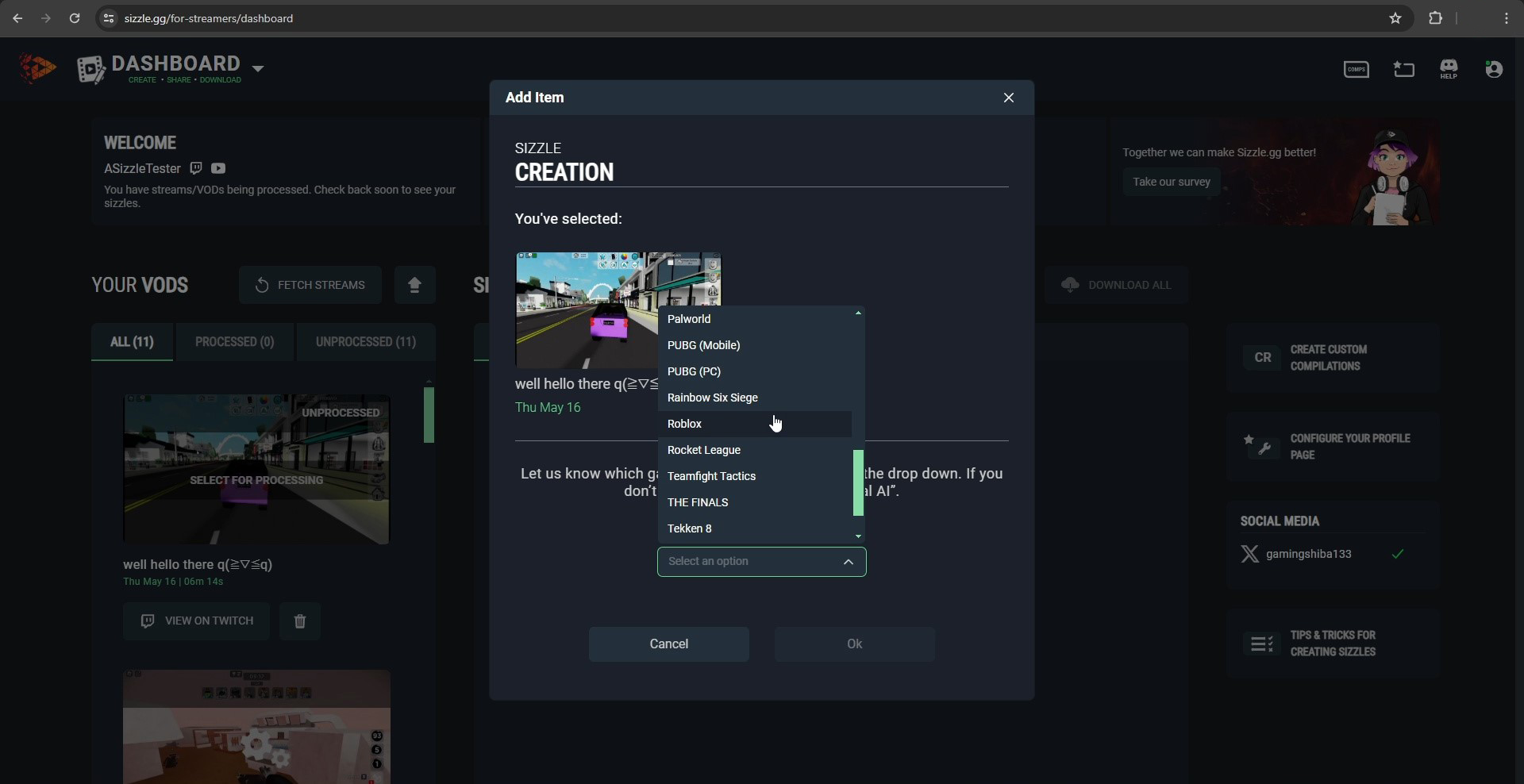
Task: Click the cloud icon on Download All
Action: click(1072, 285)
